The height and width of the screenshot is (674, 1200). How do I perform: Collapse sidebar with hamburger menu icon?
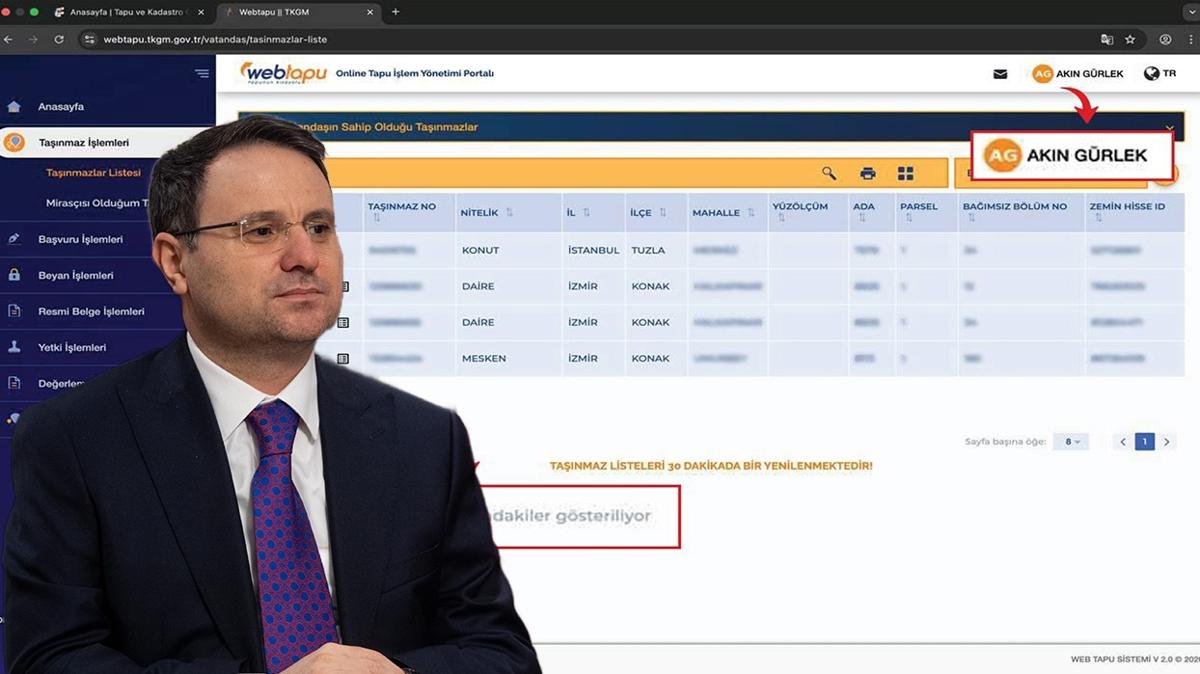click(x=202, y=74)
